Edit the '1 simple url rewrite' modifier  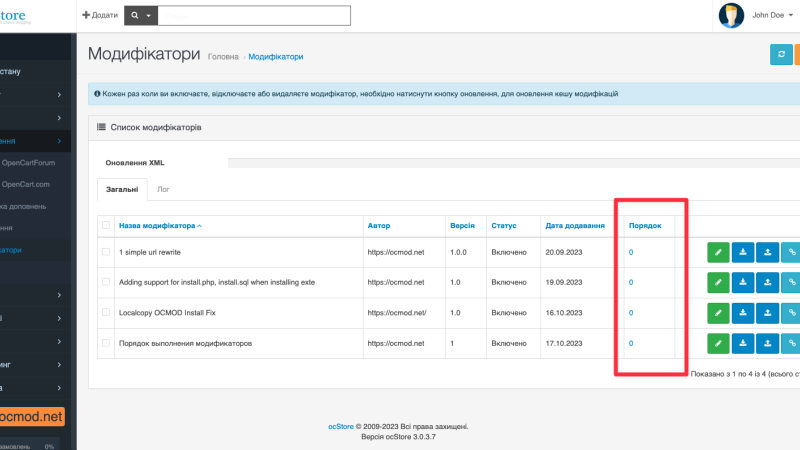point(718,252)
